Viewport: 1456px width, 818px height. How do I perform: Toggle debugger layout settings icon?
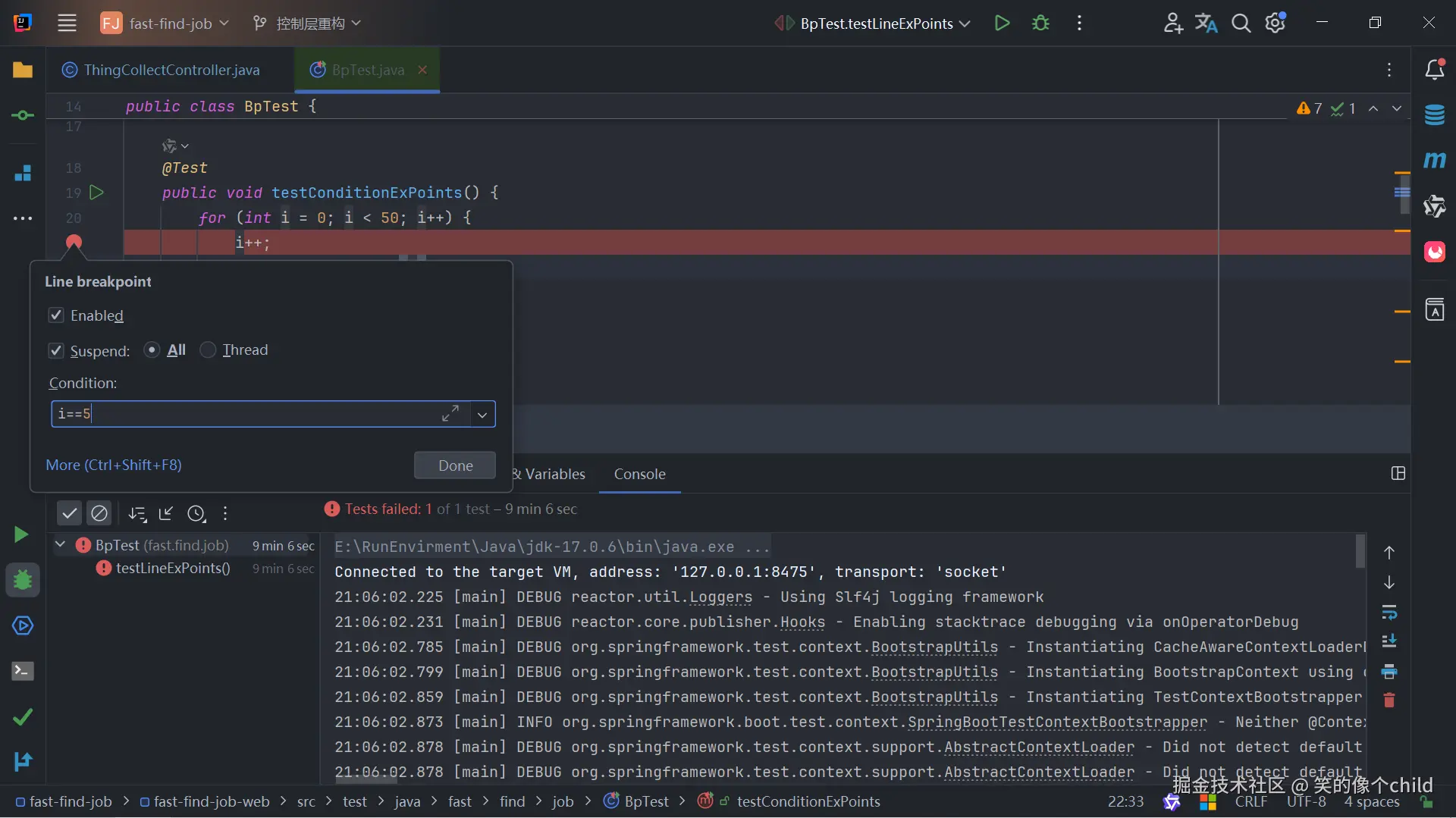pyautogui.click(x=1398, y=473)
